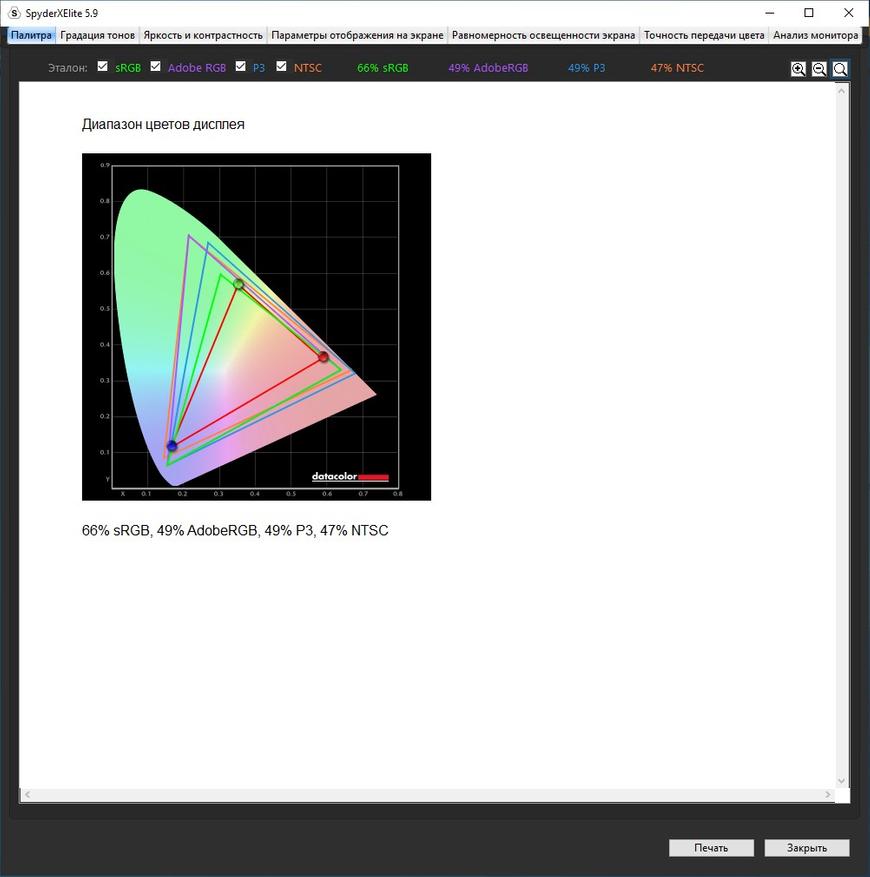Click the gamut summary text below chart
Image resolution: width=870 pixels, height=877 pixels.
[x=235, y=530]
